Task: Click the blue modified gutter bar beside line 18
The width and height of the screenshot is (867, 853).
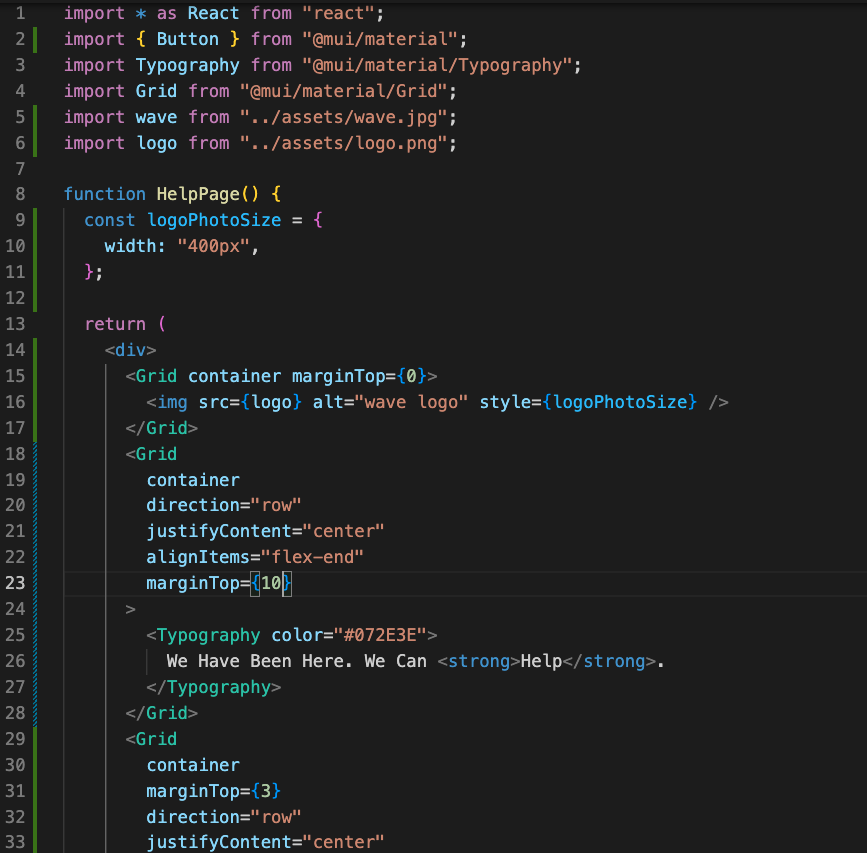Action: tap(34, 453)
